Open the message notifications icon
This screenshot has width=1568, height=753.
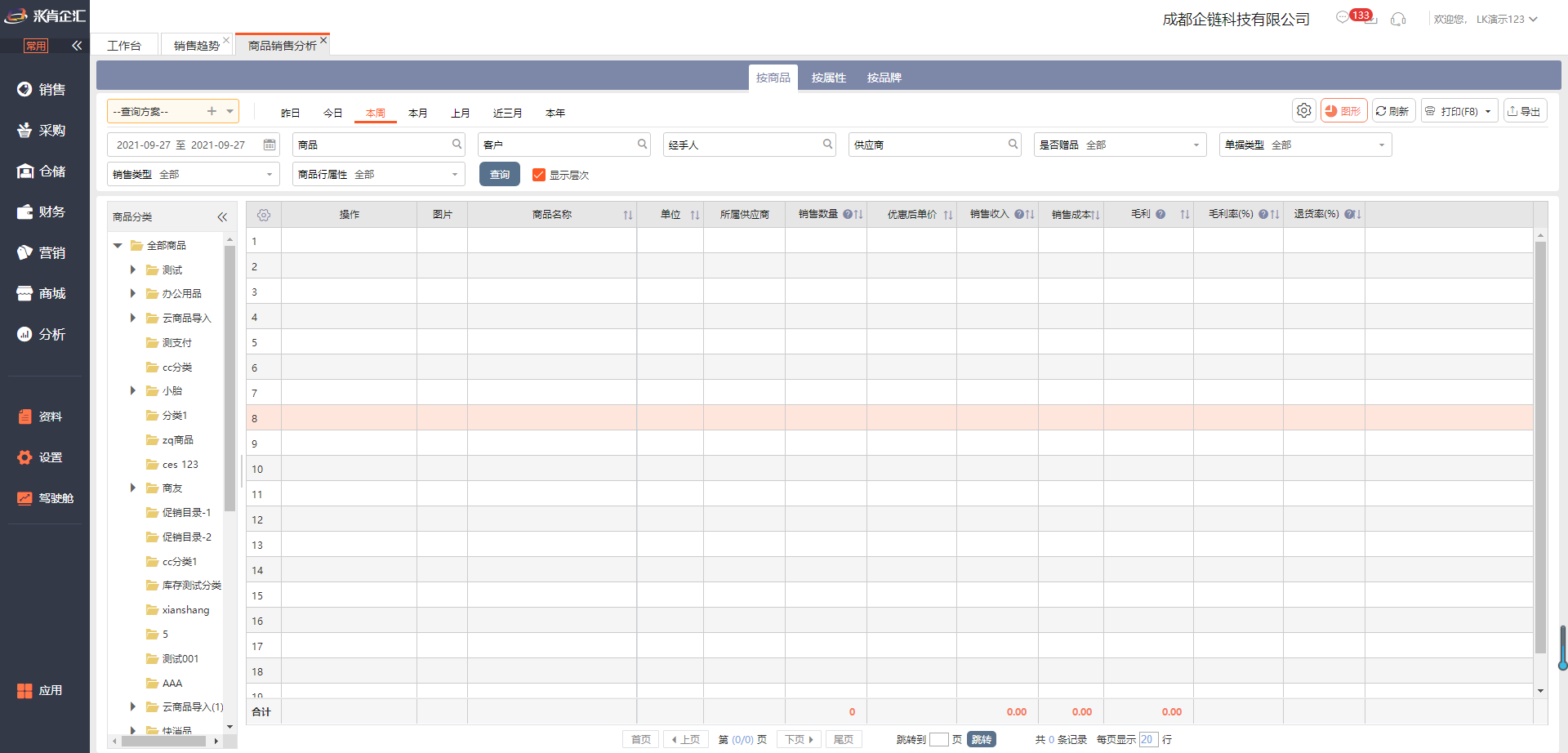pyautogui.click(x=1343, y=17)
